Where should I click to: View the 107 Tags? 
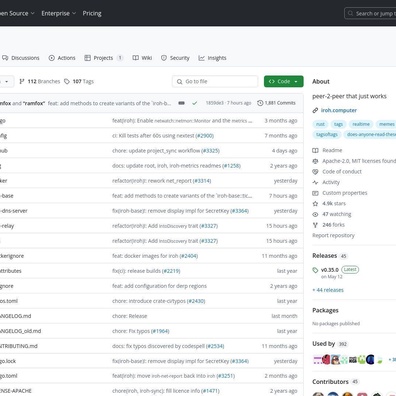[x=79, y=81]
